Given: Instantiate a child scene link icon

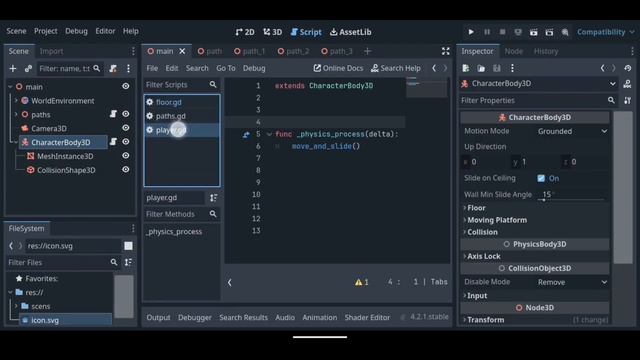Looking at the screenshot, I should (x=28, y=68).
